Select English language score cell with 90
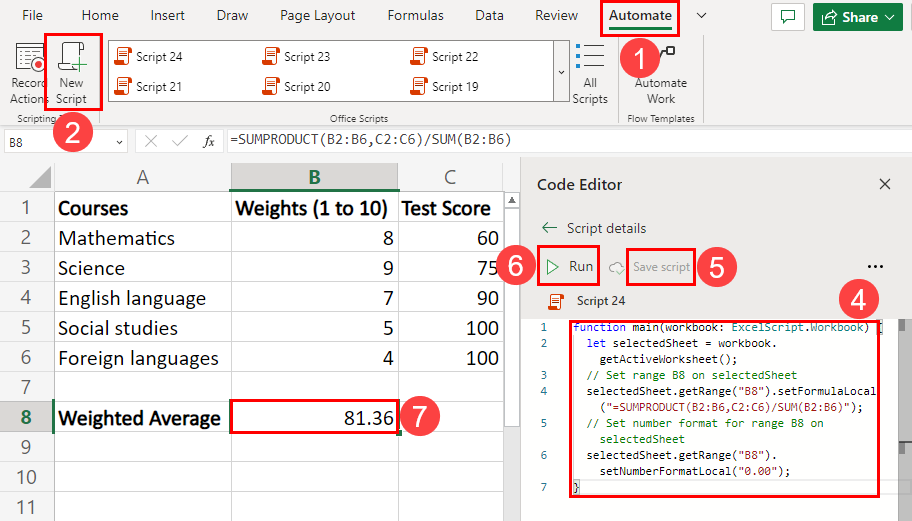 [451, 298]
